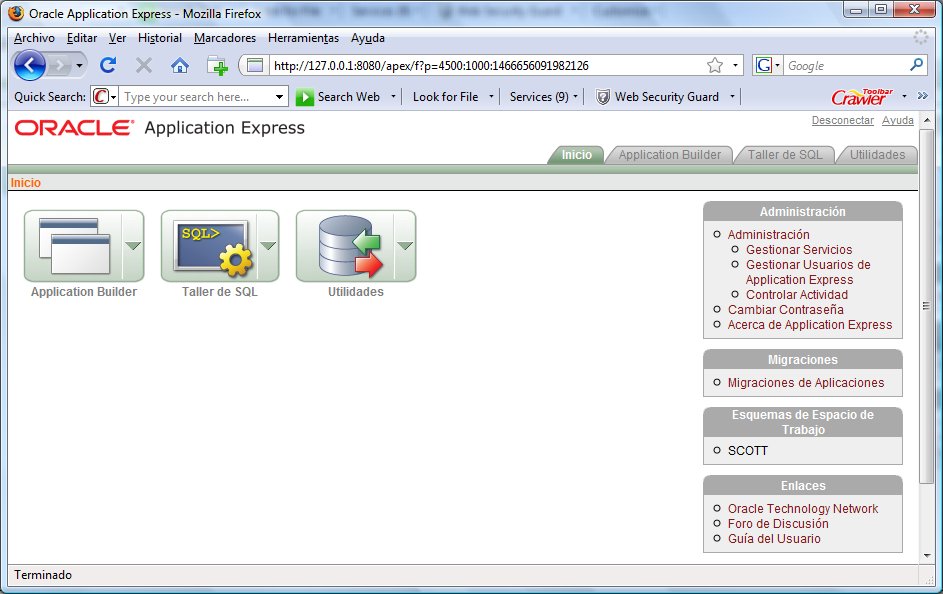Screen dimensions: 943x594
Task: Open the Quick Search field dropdown arrow
Action: pos(280,97)
